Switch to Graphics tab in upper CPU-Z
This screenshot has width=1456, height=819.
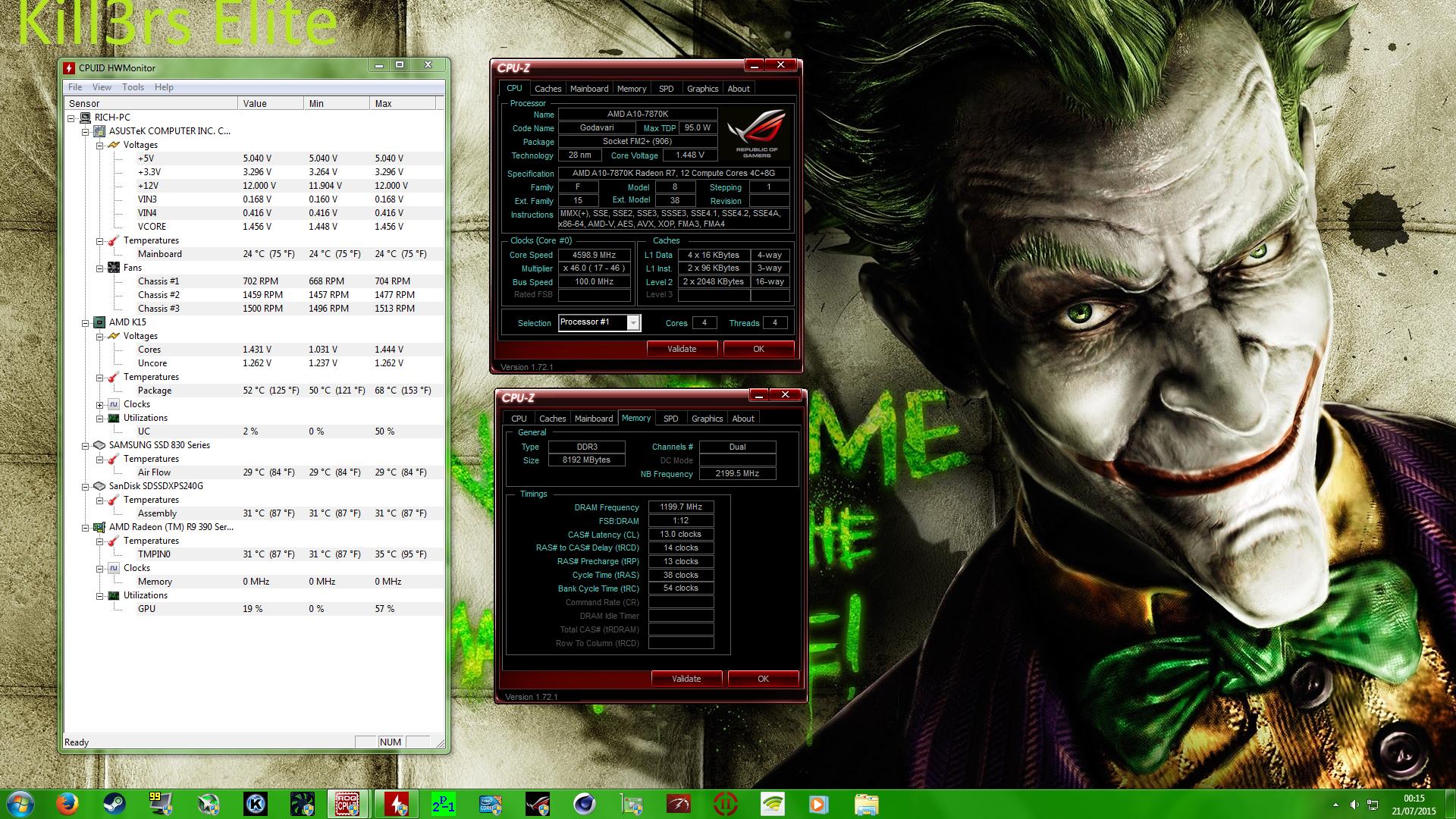pyautogui.click(x=702, y=89)
